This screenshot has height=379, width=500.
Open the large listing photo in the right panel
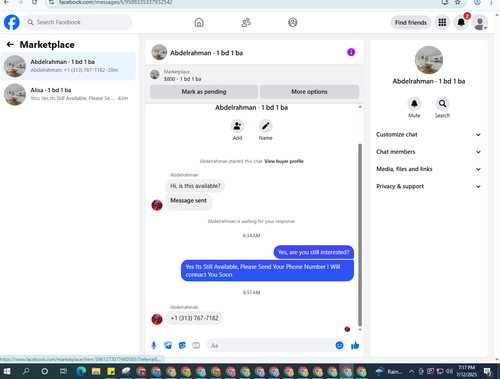429,60
